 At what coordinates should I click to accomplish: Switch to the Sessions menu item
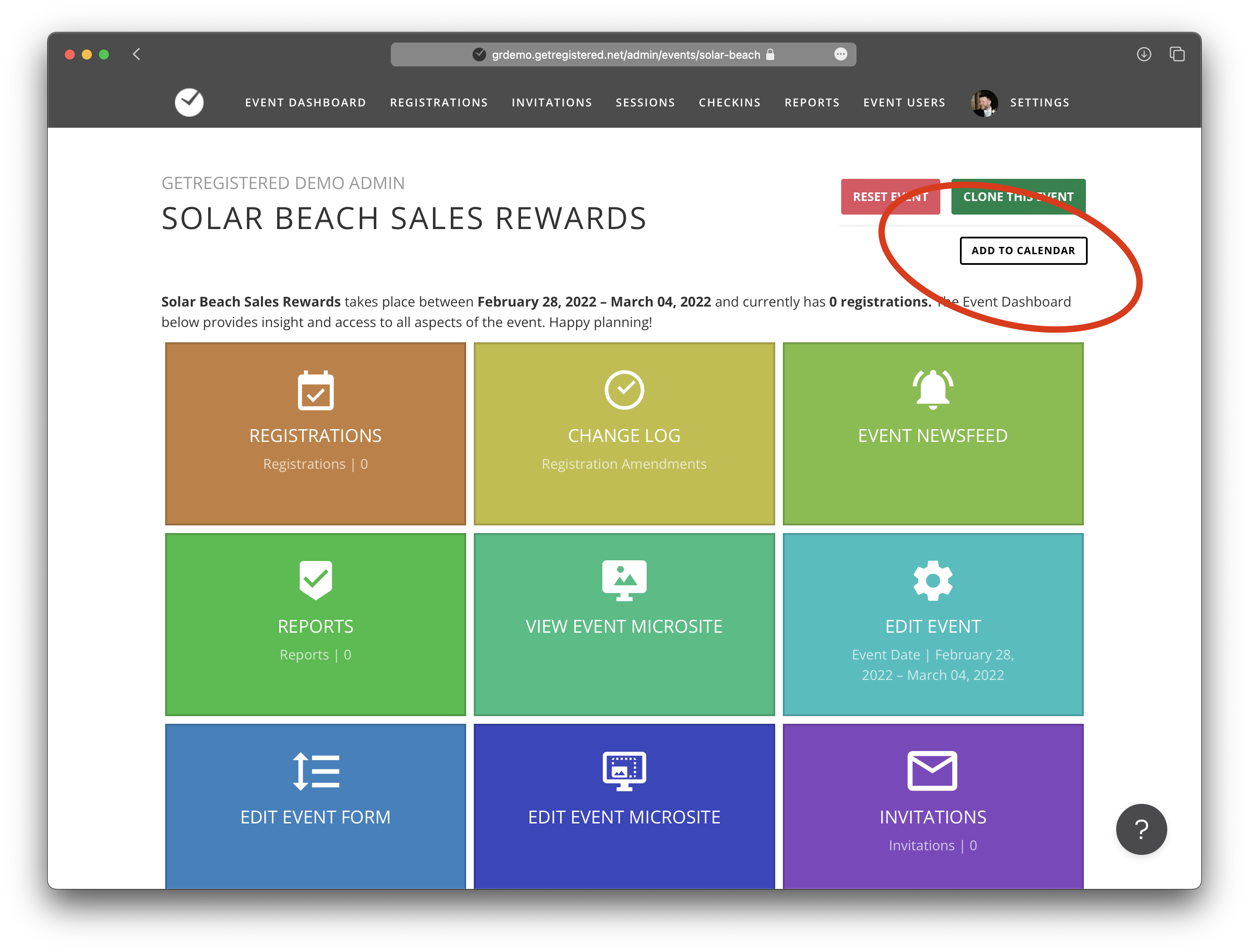(645, 103)
